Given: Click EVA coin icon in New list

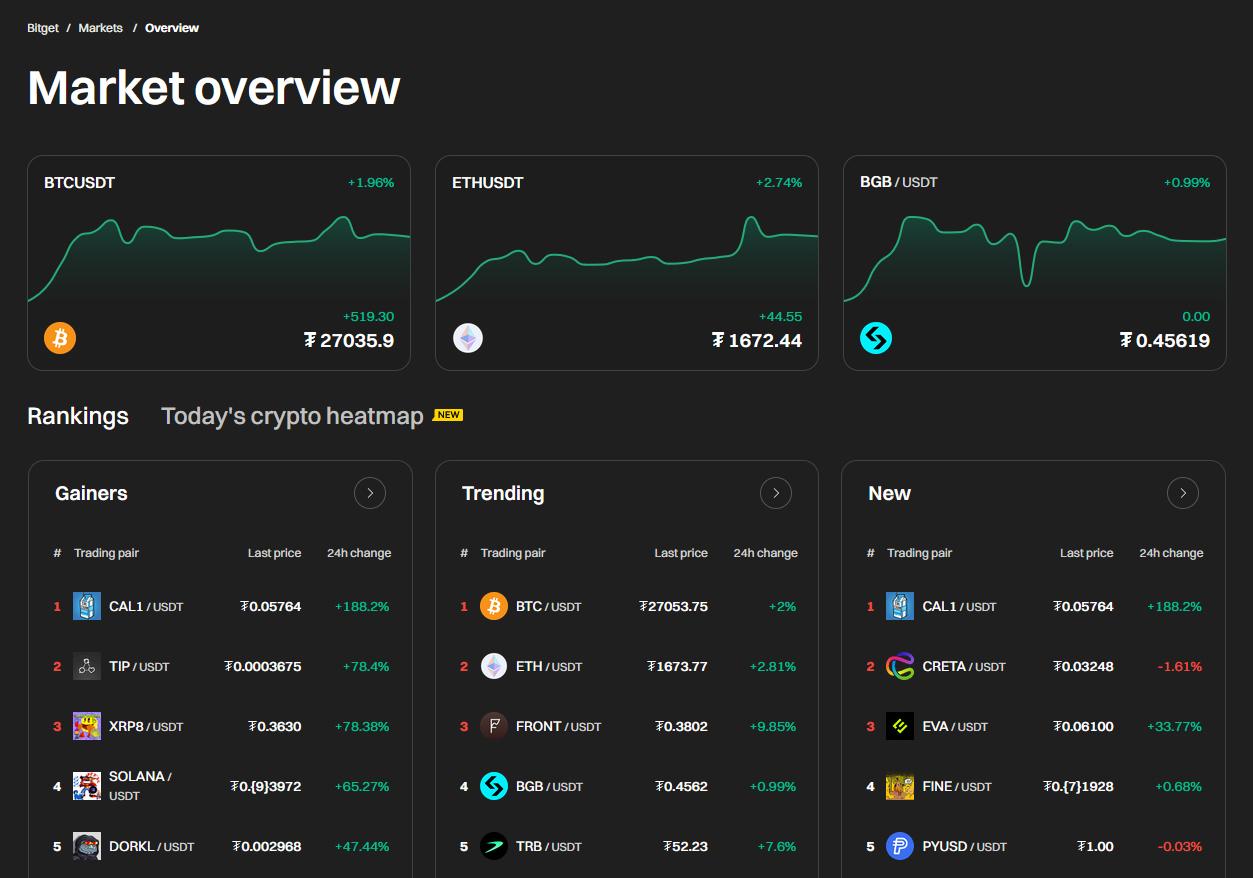Looking at the screenshot, I should pyautogui.click(x=900, y=726).
